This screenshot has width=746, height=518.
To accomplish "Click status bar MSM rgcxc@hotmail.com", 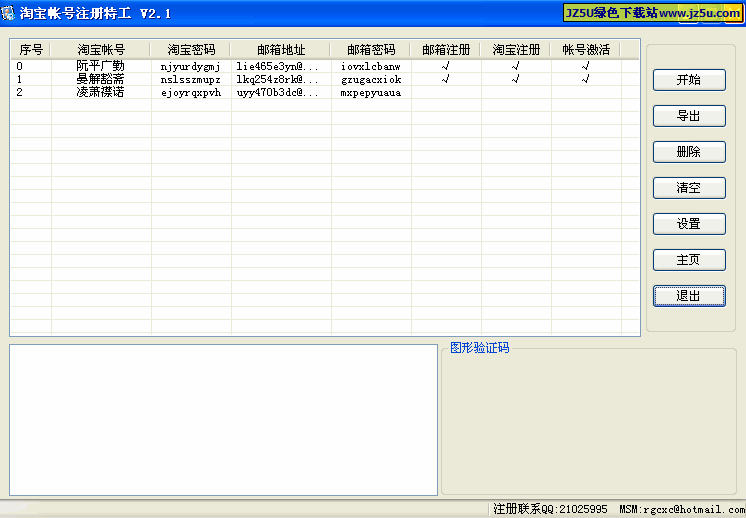I will pos(682,509).
